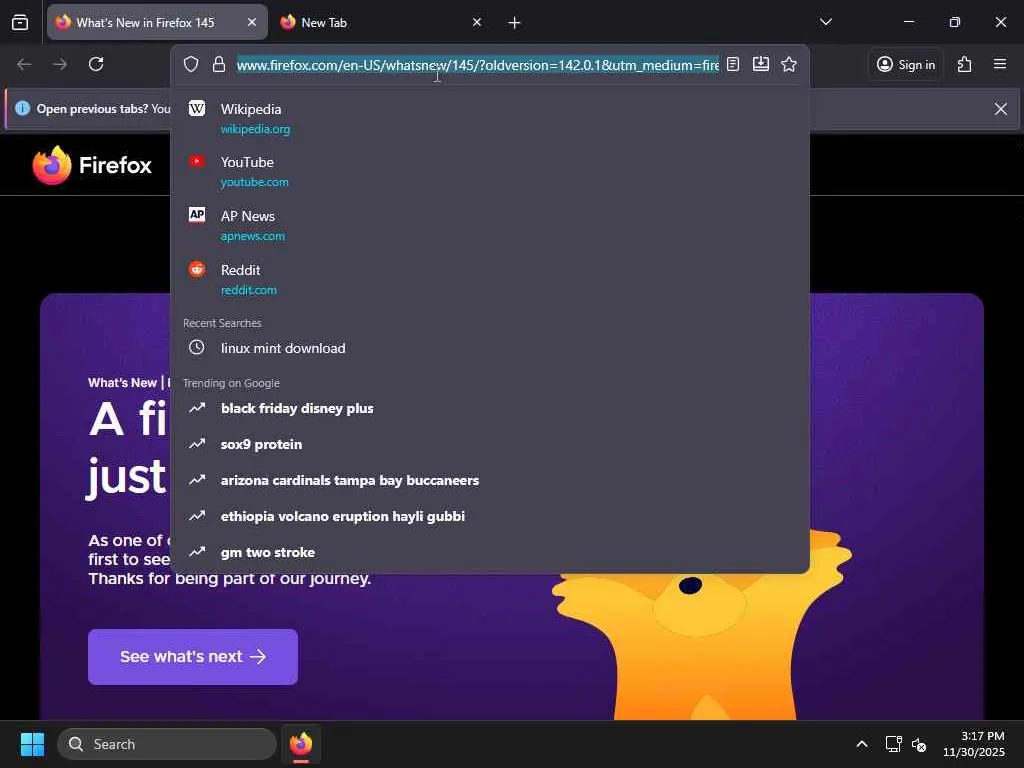The width and height of the screenshot is (1024, 768).
Task: Click the clock history icon
Action: coord(197,347)
